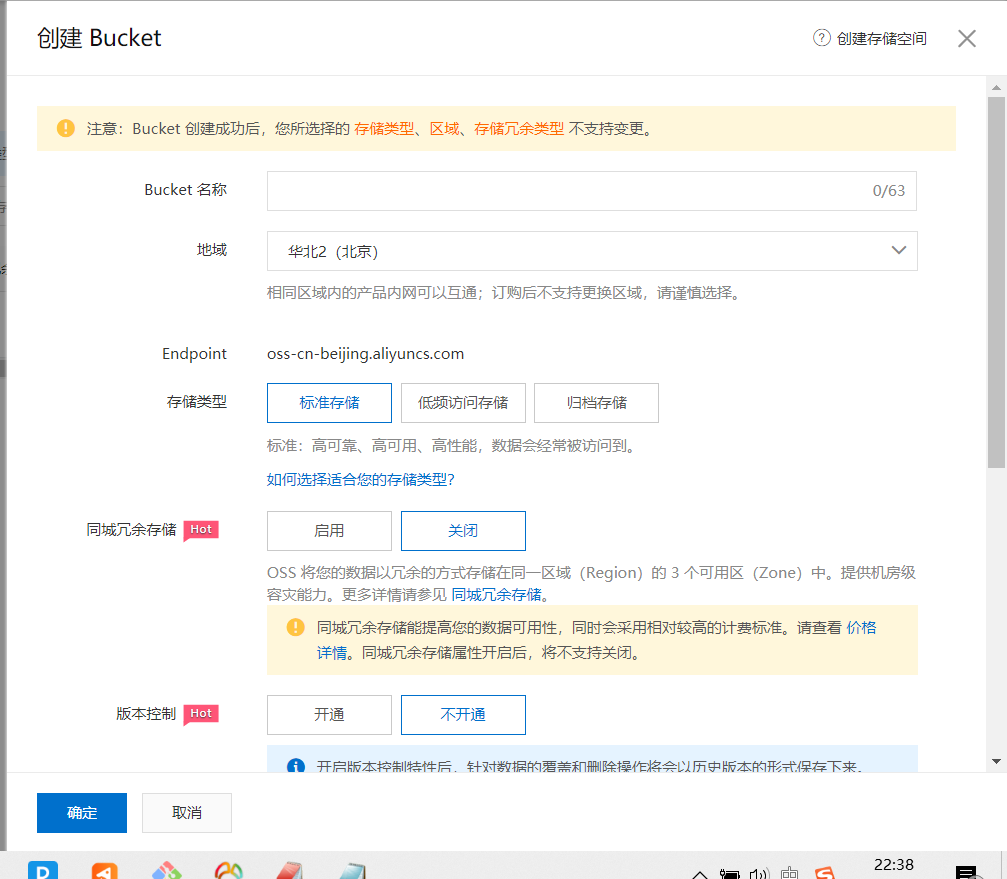Select 低频访问存储 storage option
The image size is (1007, 879).
click(x=463, y=402)
